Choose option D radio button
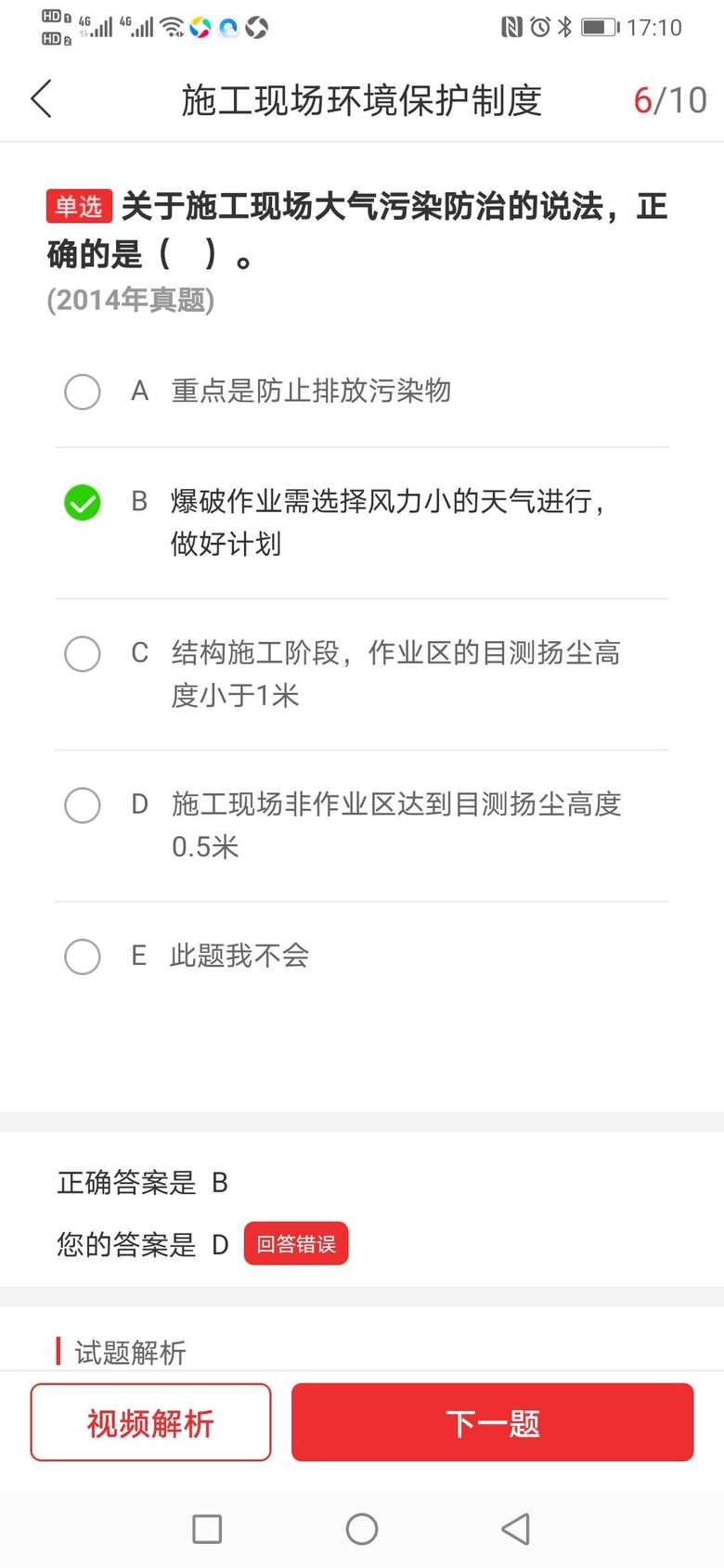Screen dimensions: 724x1568 (x=83, y=804)
